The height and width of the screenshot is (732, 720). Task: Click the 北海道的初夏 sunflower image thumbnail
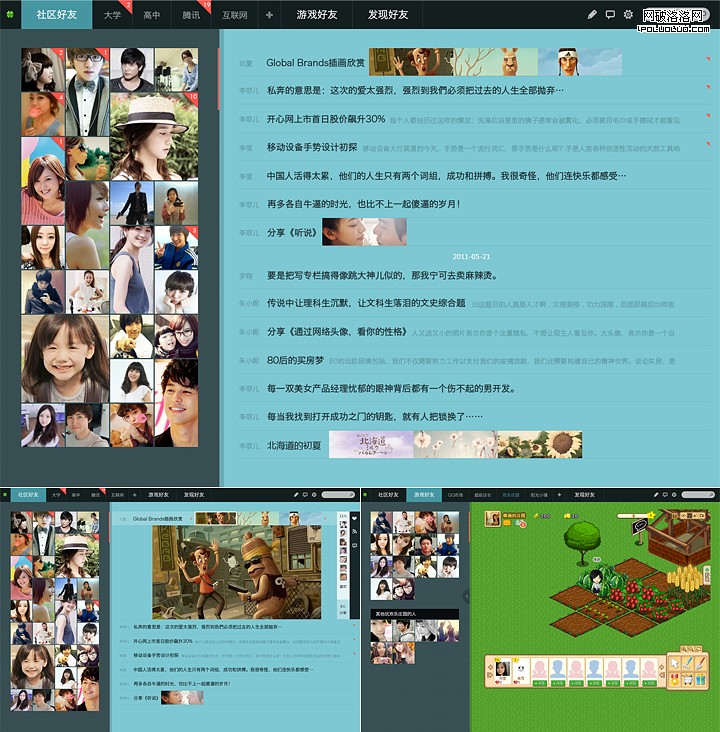tap(540, 444)
